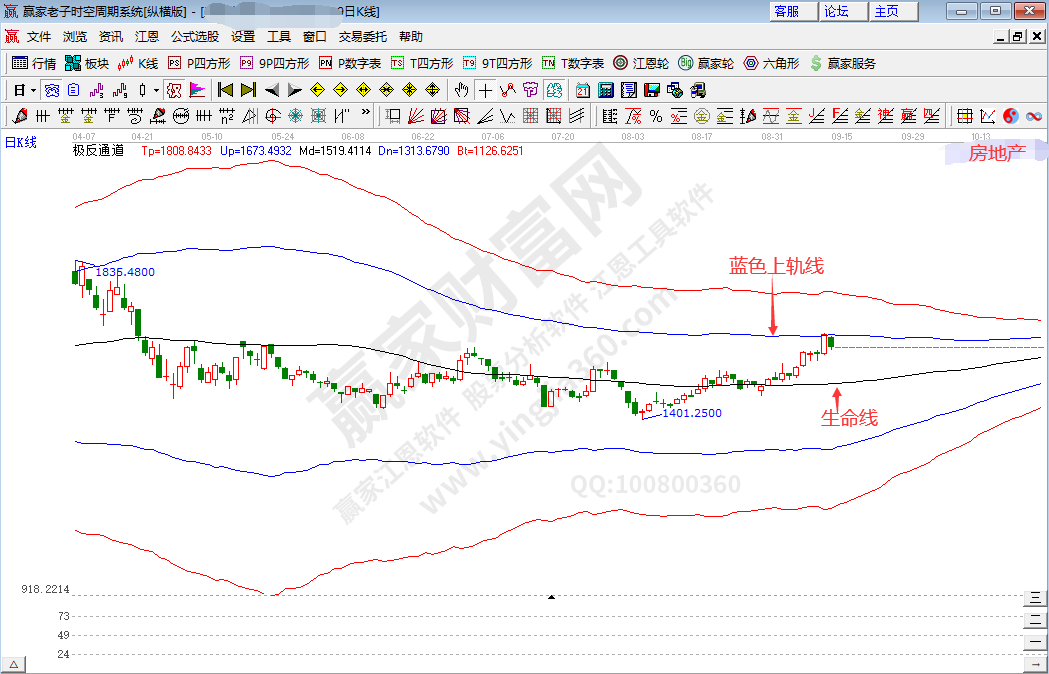Open the 公式选股 menu

pos(194,36)
